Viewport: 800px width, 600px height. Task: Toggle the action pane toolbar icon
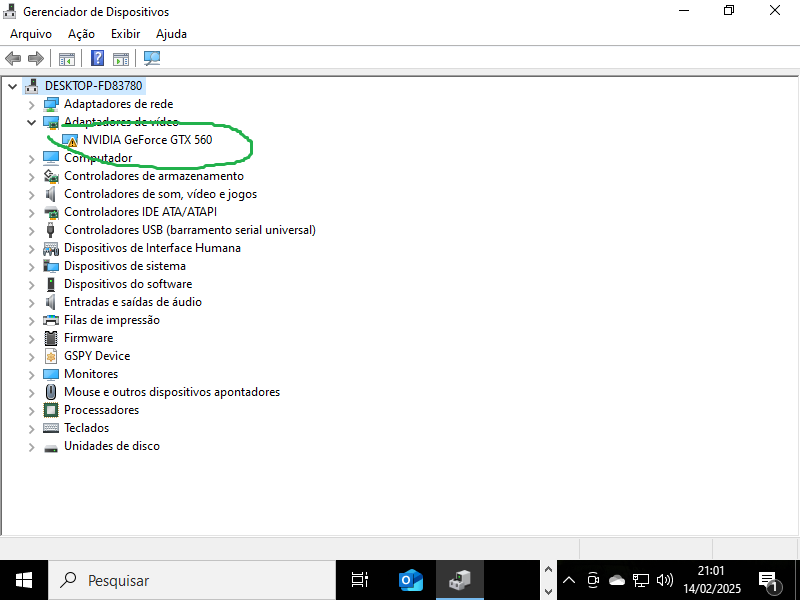tap(121, 59)
